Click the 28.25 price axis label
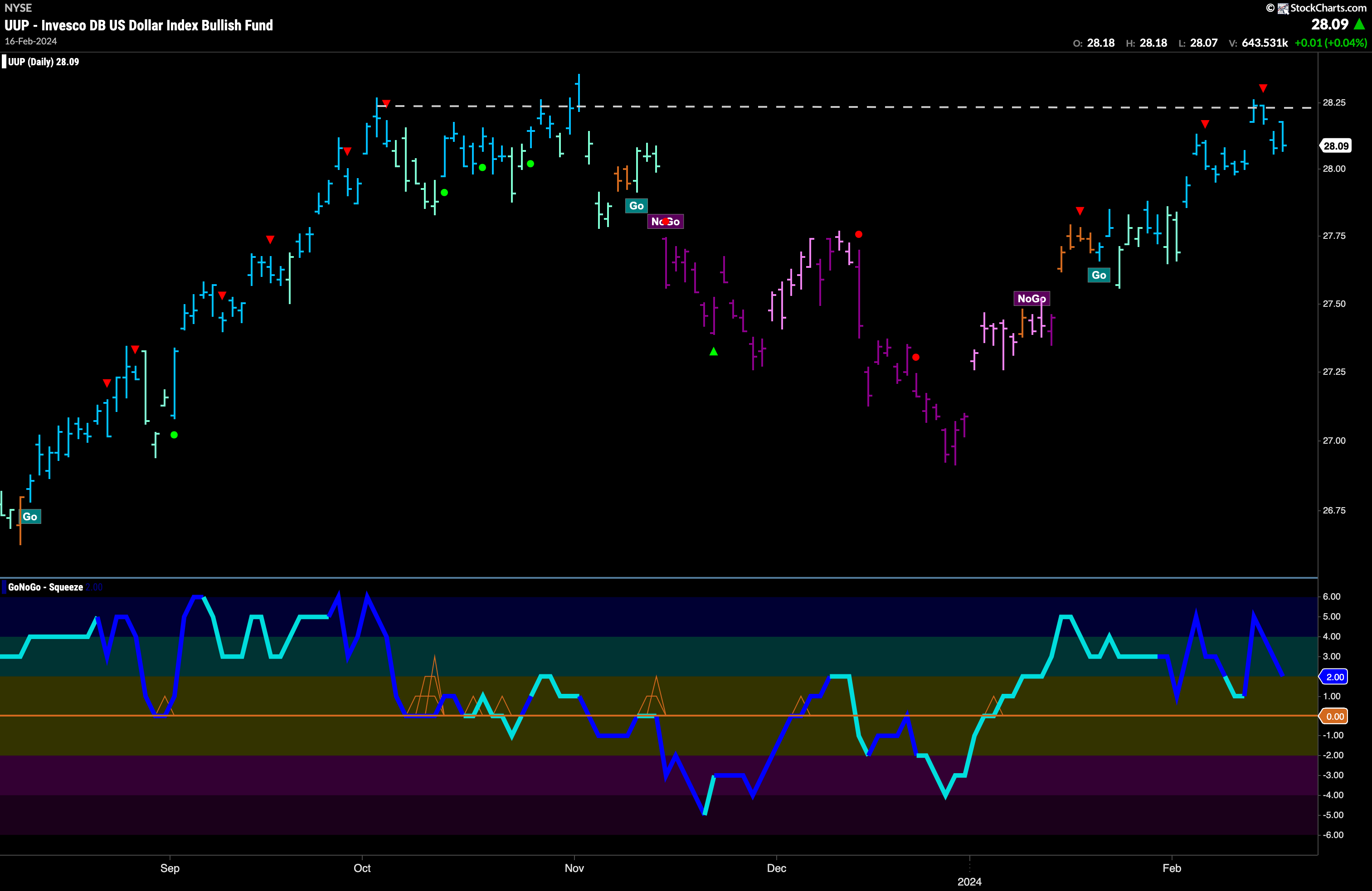 pos(1334,102)
